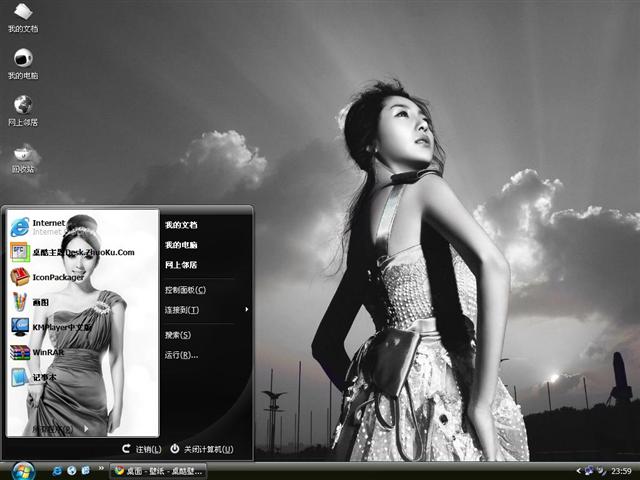Click the network tray icon

tap(589, 471)
